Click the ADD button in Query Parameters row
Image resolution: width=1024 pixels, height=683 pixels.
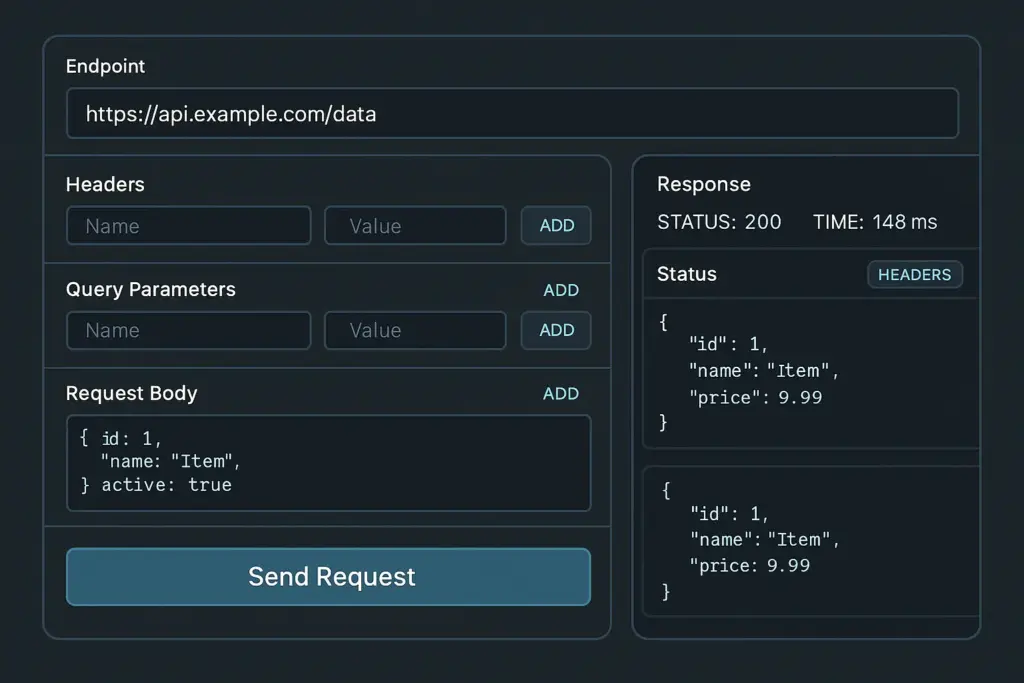coord(556,330)
